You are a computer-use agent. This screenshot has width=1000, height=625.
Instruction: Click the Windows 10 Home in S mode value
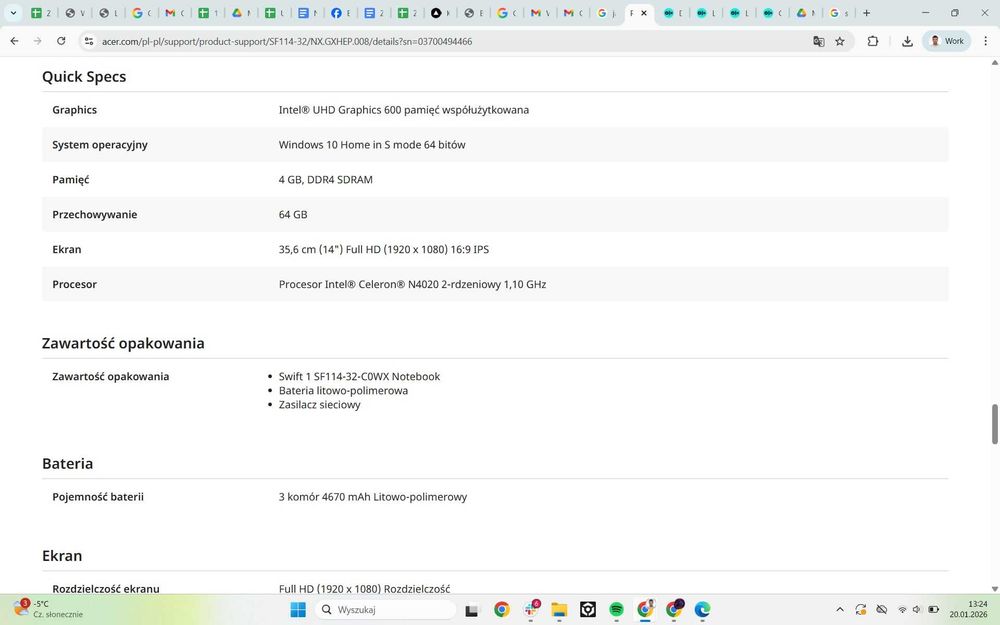click(372, 145)
